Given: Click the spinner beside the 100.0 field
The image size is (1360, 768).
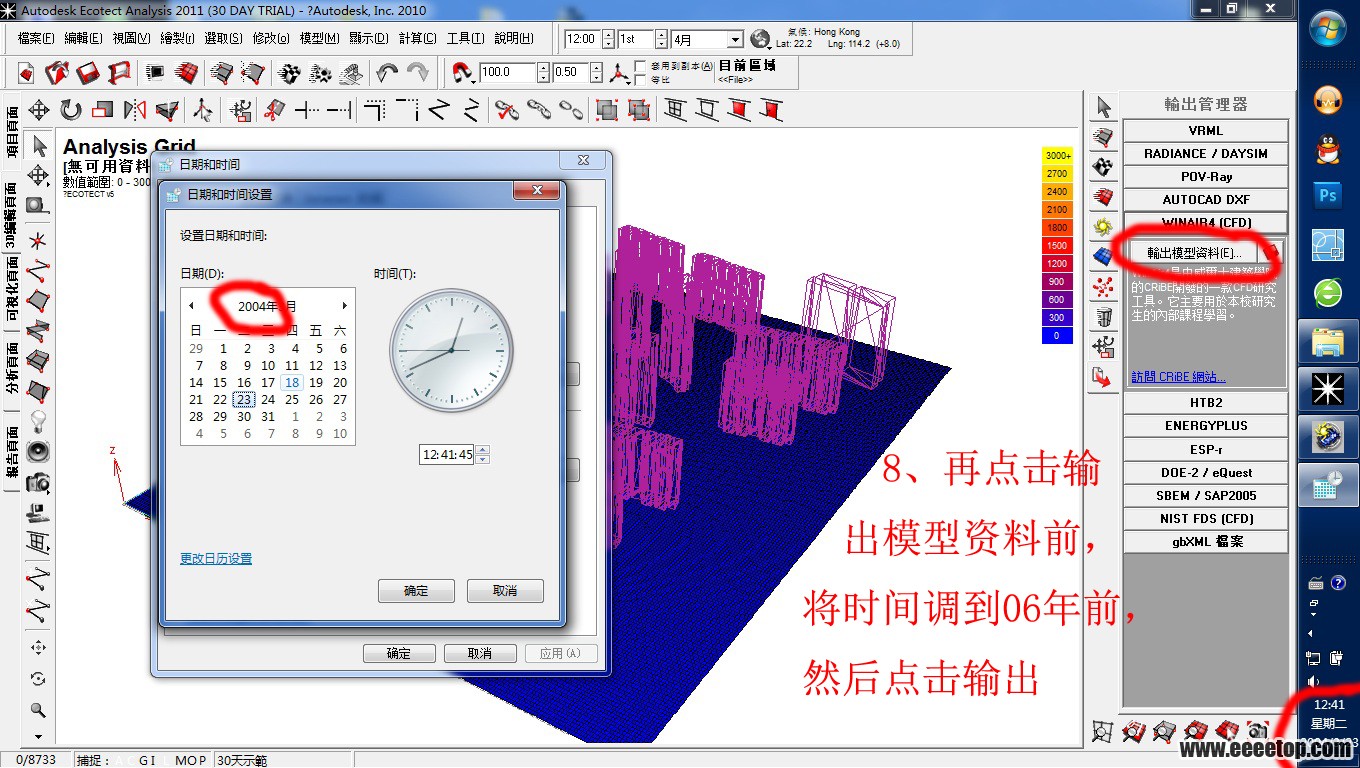Looking at the screenshot, I should [543, 73].
